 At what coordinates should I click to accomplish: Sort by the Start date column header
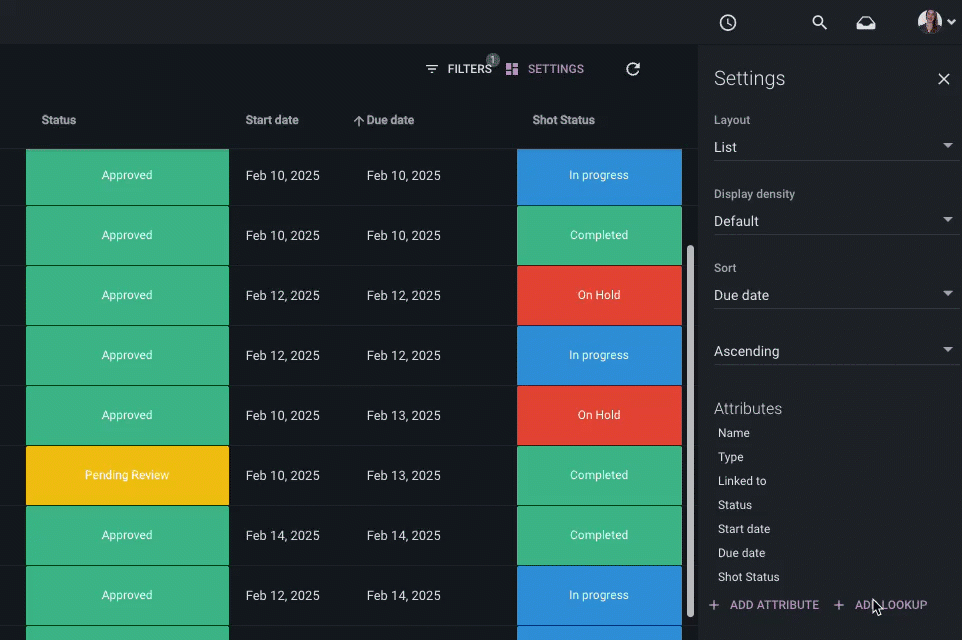272,120
